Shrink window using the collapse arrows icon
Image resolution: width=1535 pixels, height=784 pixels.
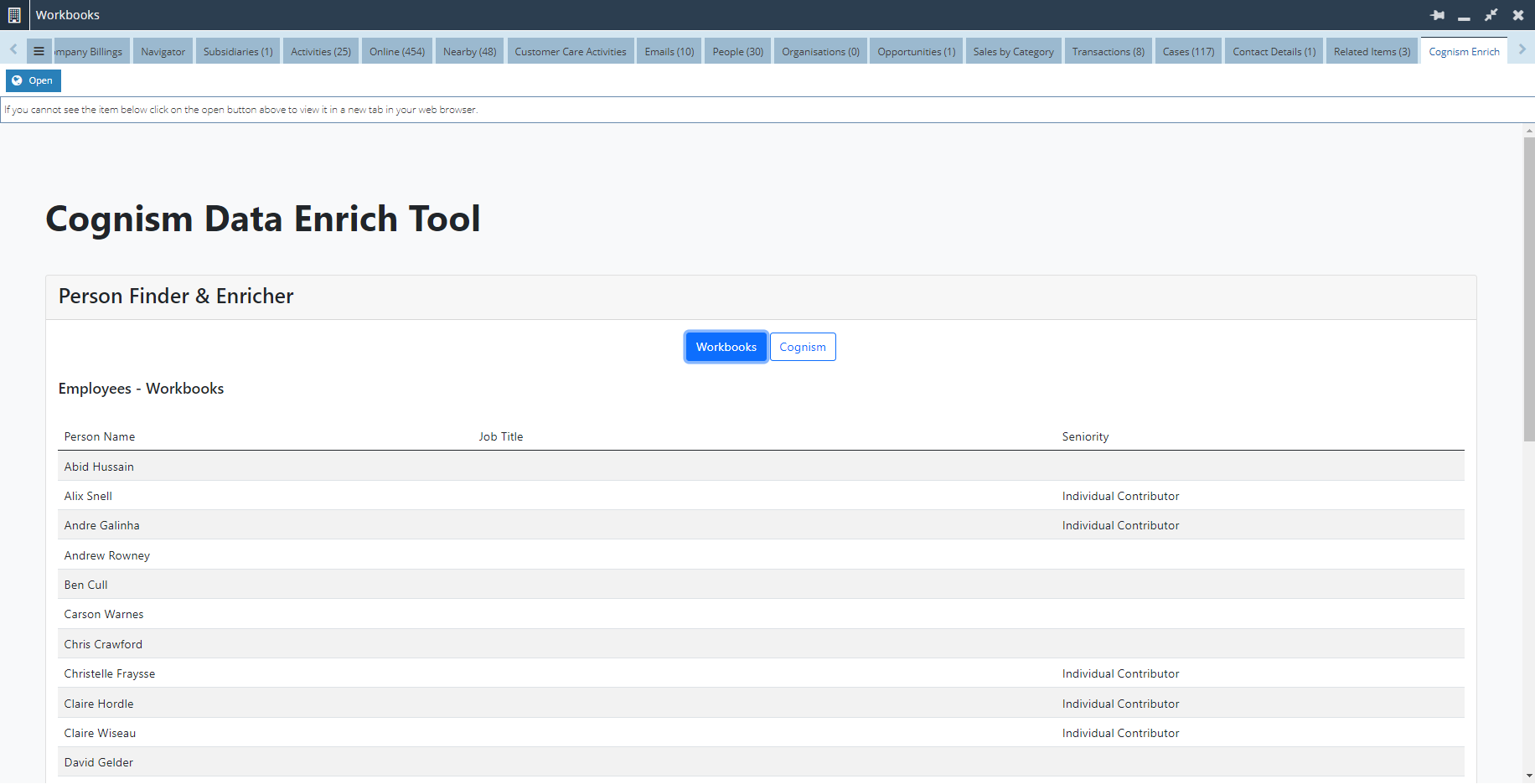pyautogui.click(x=1491, y=15)
